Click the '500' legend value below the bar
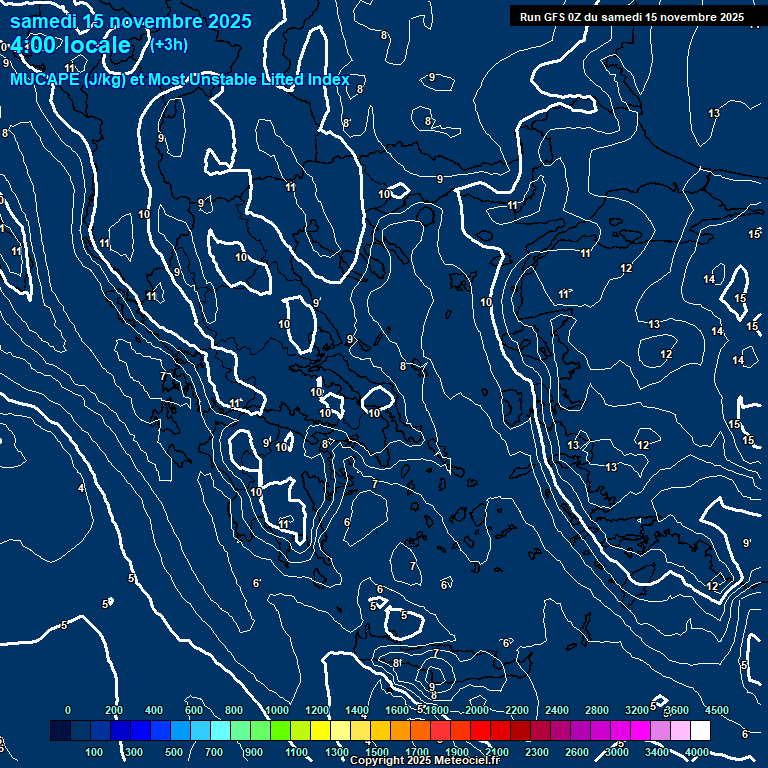This screenshot has width=768, height=768. coord(174,752)
